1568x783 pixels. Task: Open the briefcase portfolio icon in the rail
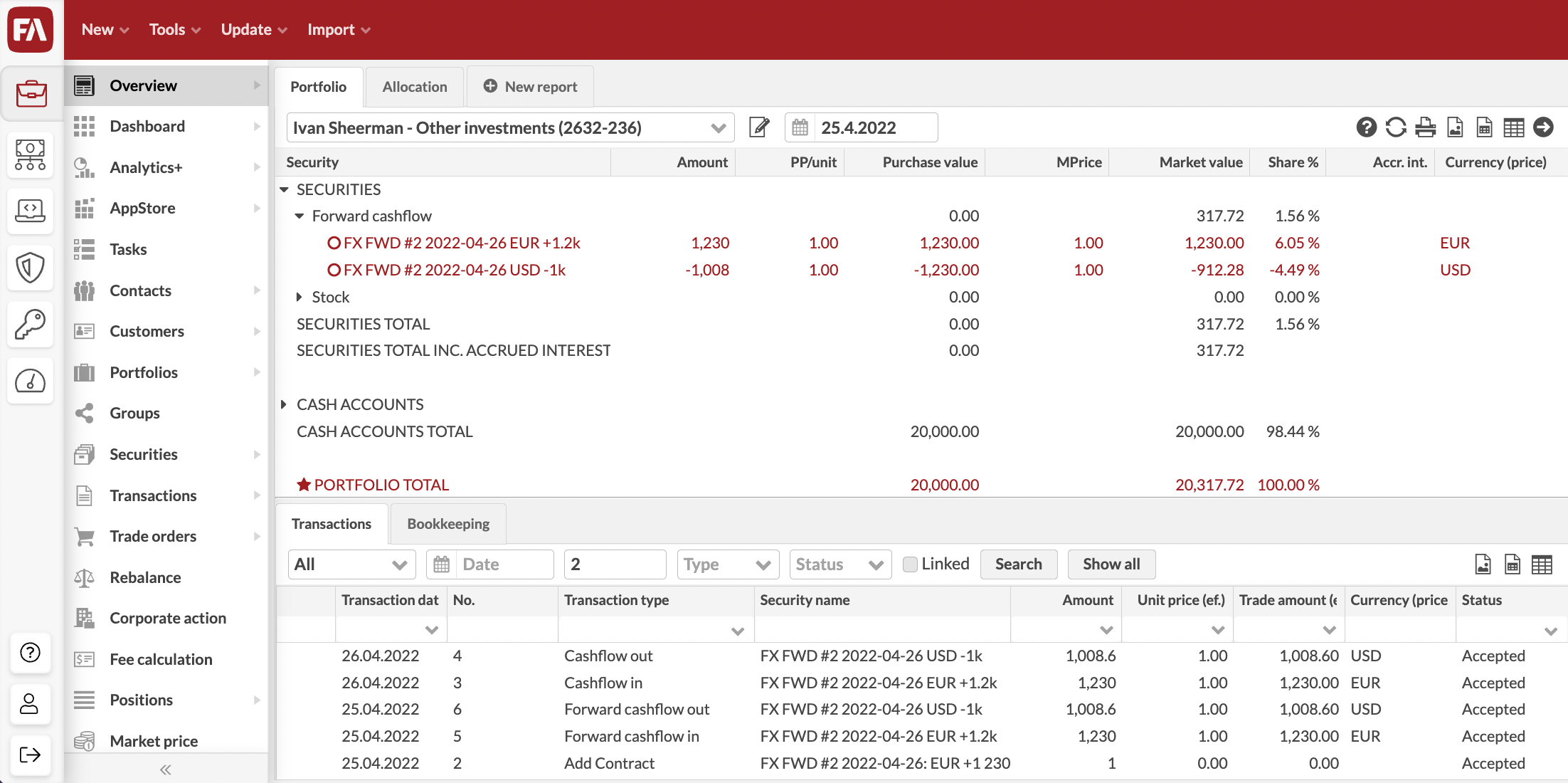click(31, 93)
